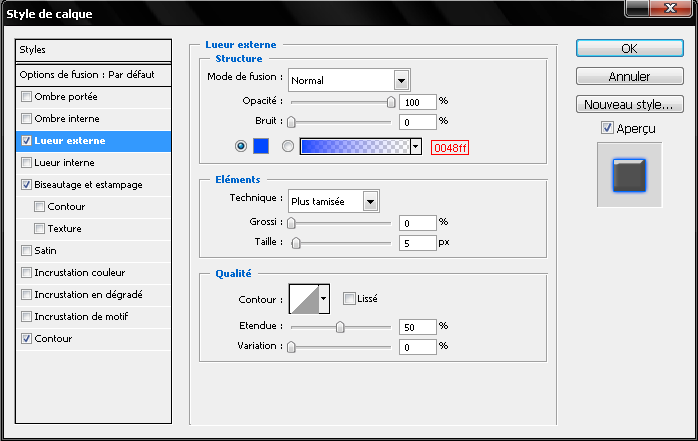Image resolution: width=698 pixels, height=441 pixels.
Task: Enable the Ombre interne checkbox
Action: coord(26,118)
